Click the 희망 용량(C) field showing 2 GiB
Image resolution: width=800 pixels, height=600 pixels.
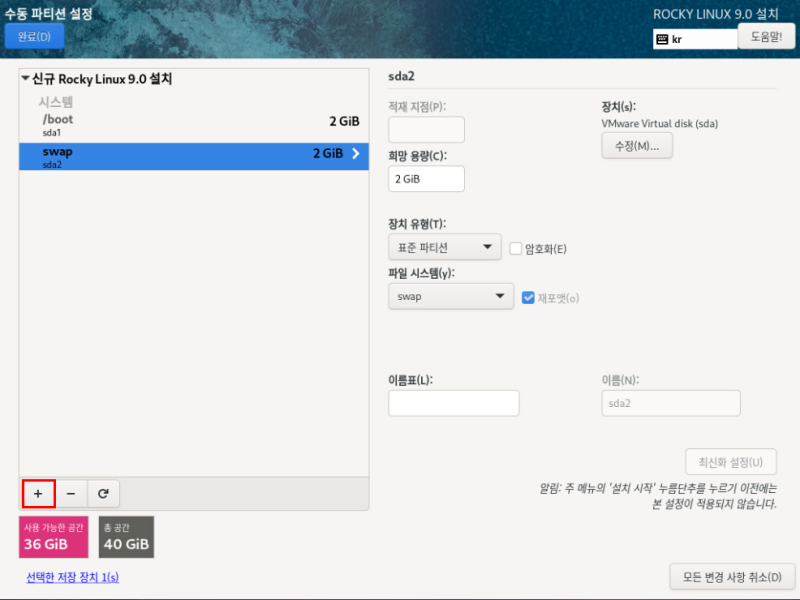pos(427,179)
